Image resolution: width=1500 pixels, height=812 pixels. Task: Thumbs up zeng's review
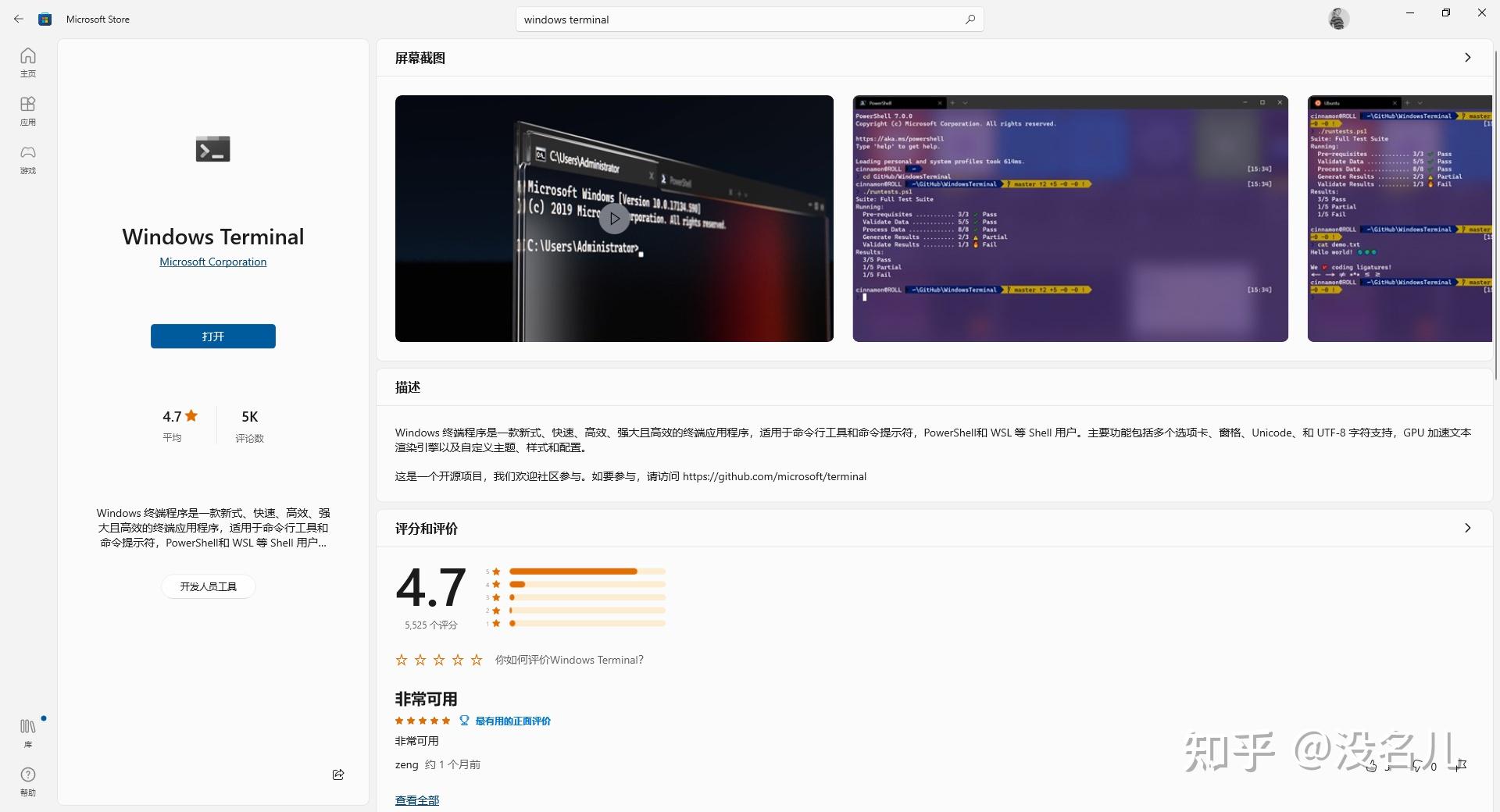click(1372, 767)
